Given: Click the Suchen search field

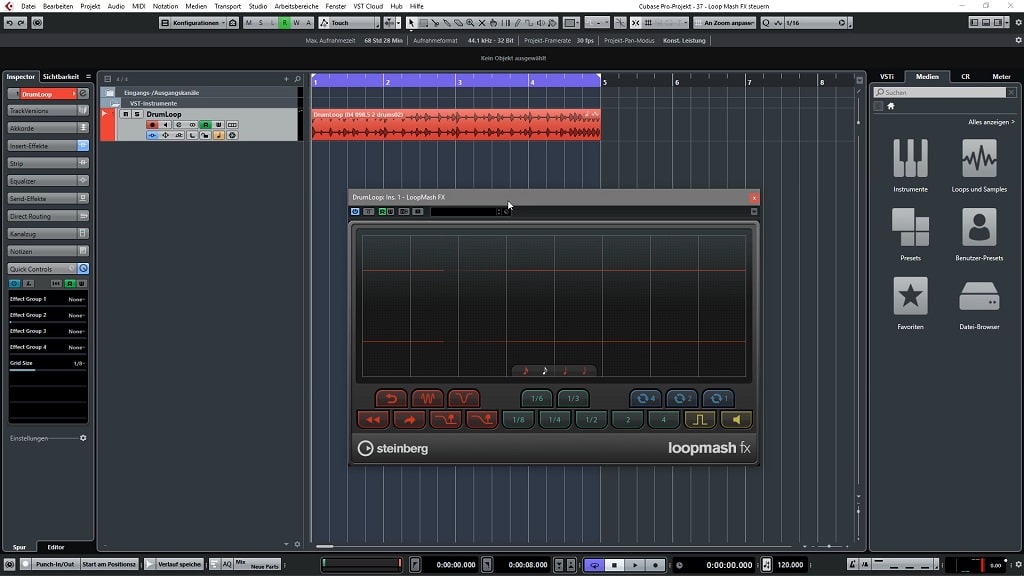Looking at the screenshot, I should click(940, 92).
